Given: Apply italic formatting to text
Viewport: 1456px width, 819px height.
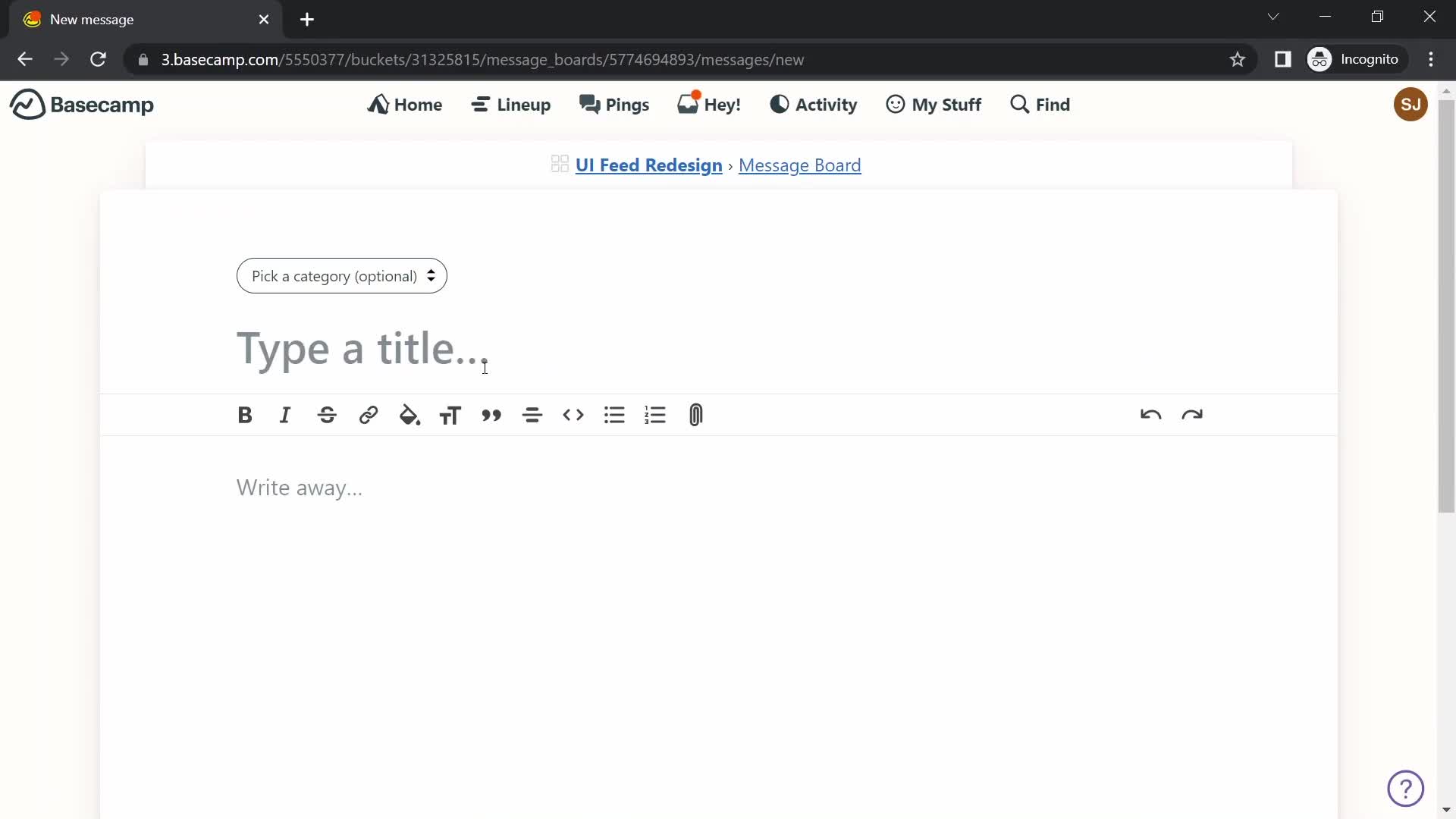Looking at the screenshot, I should click(x=285, y=415).
